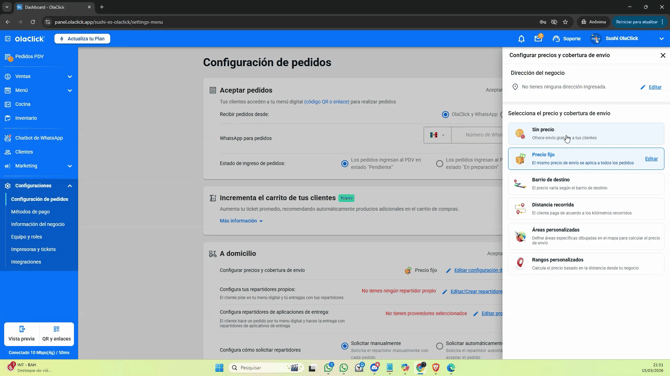This screenshot has width=670, height=376.
Task: Choose the Distancia recorrida icon
Action: tap(520, 209)
